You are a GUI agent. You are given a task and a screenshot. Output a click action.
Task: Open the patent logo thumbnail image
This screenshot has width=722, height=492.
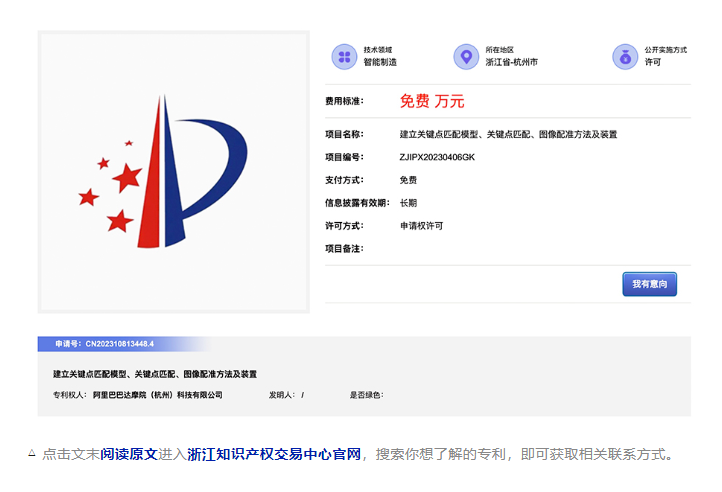pos(174,172)
